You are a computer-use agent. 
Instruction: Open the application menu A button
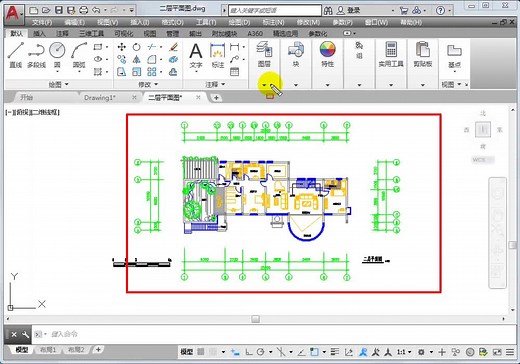pyautogui.click(x=14, y=14)
